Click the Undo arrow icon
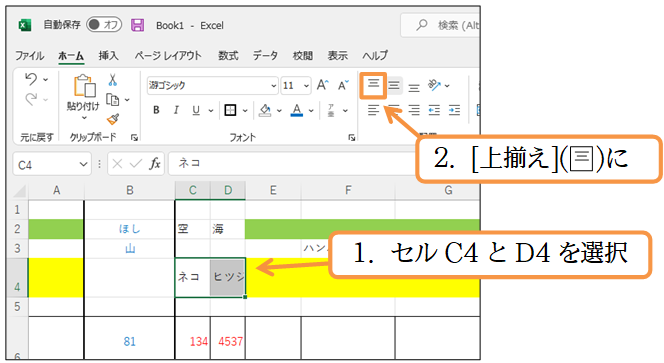This screenshot has width=664, height=363. 31,78
